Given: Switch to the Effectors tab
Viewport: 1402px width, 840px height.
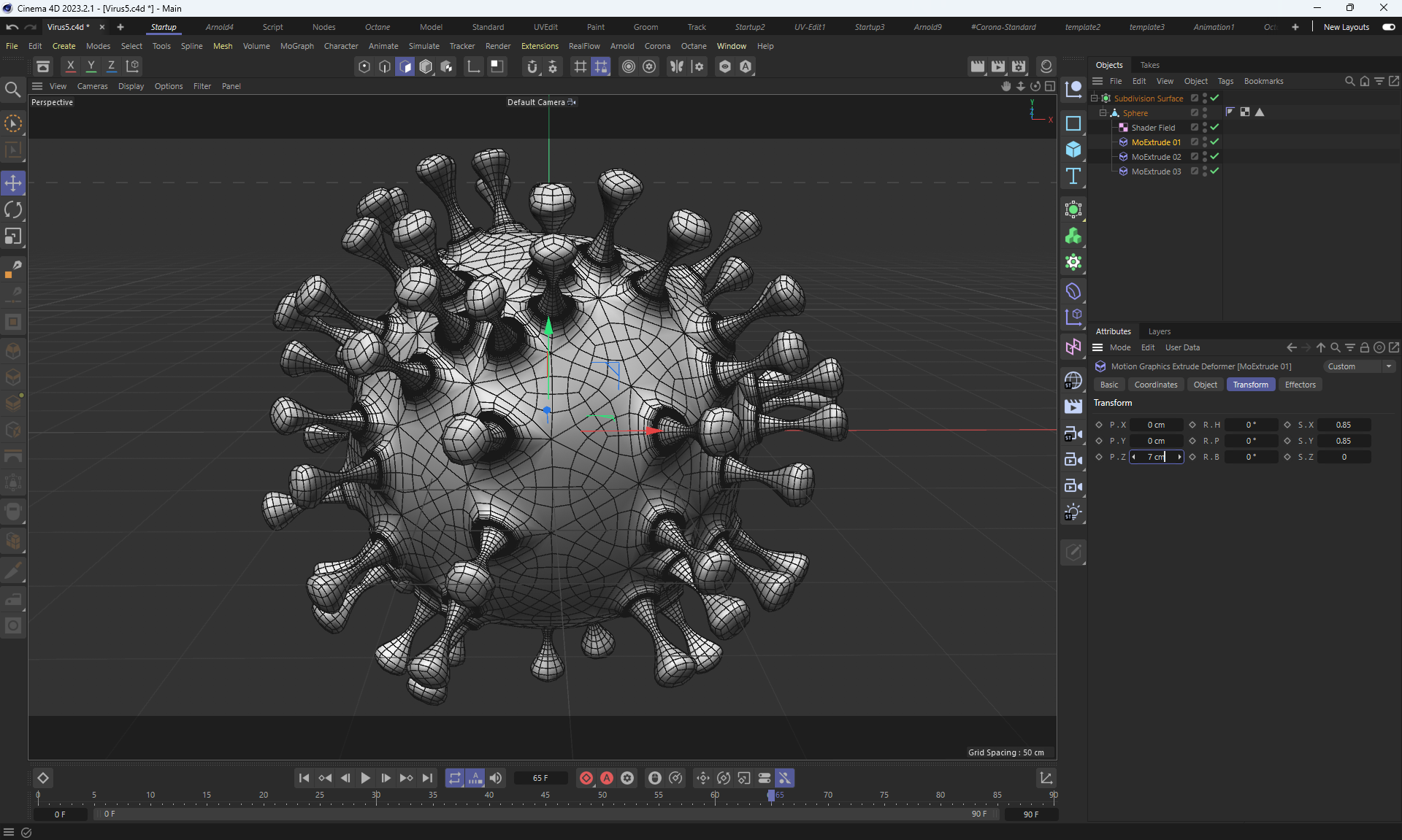Looking at the screenshot, I should coord(1300,385).
